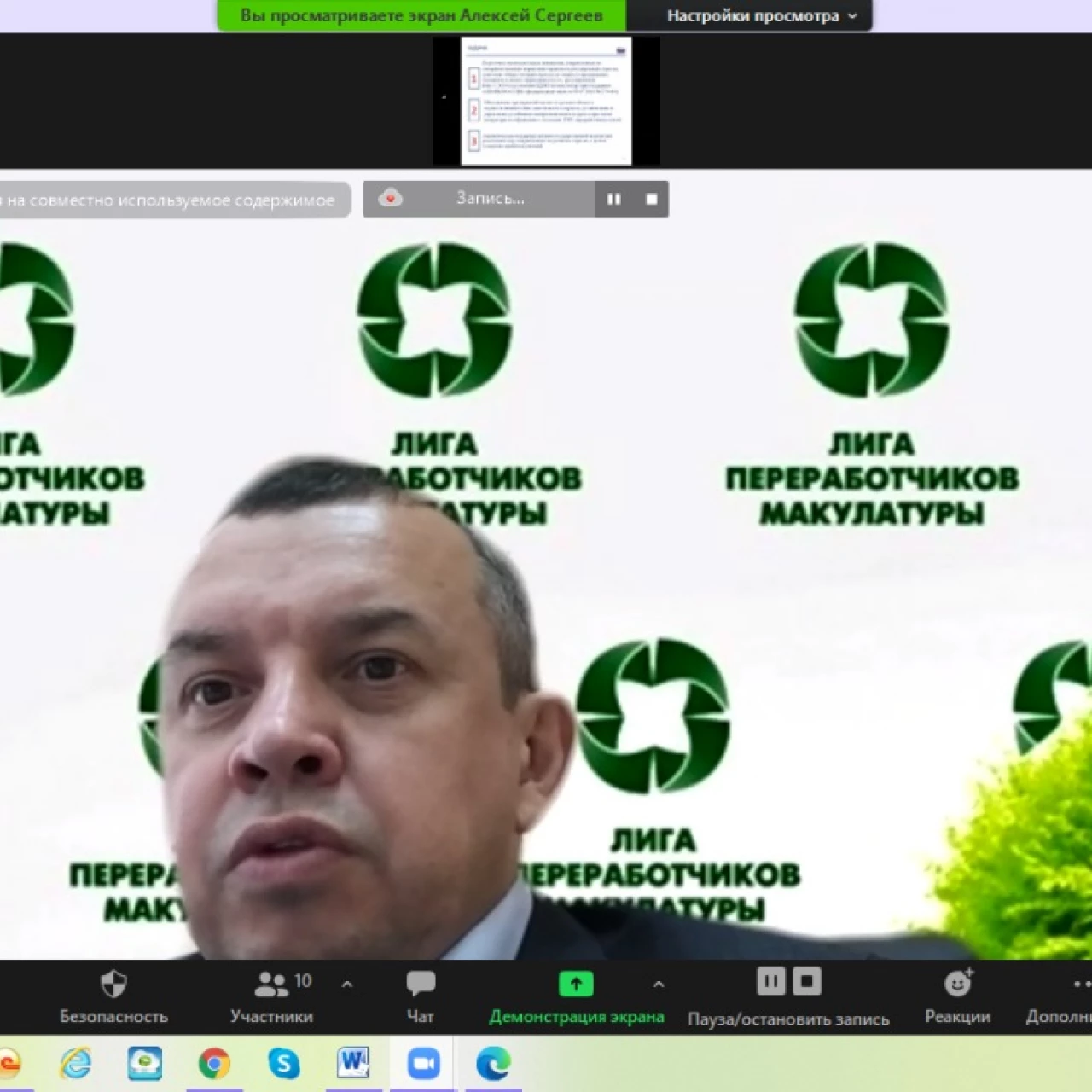Select the shared screen thumbnail

pos(546,100)
